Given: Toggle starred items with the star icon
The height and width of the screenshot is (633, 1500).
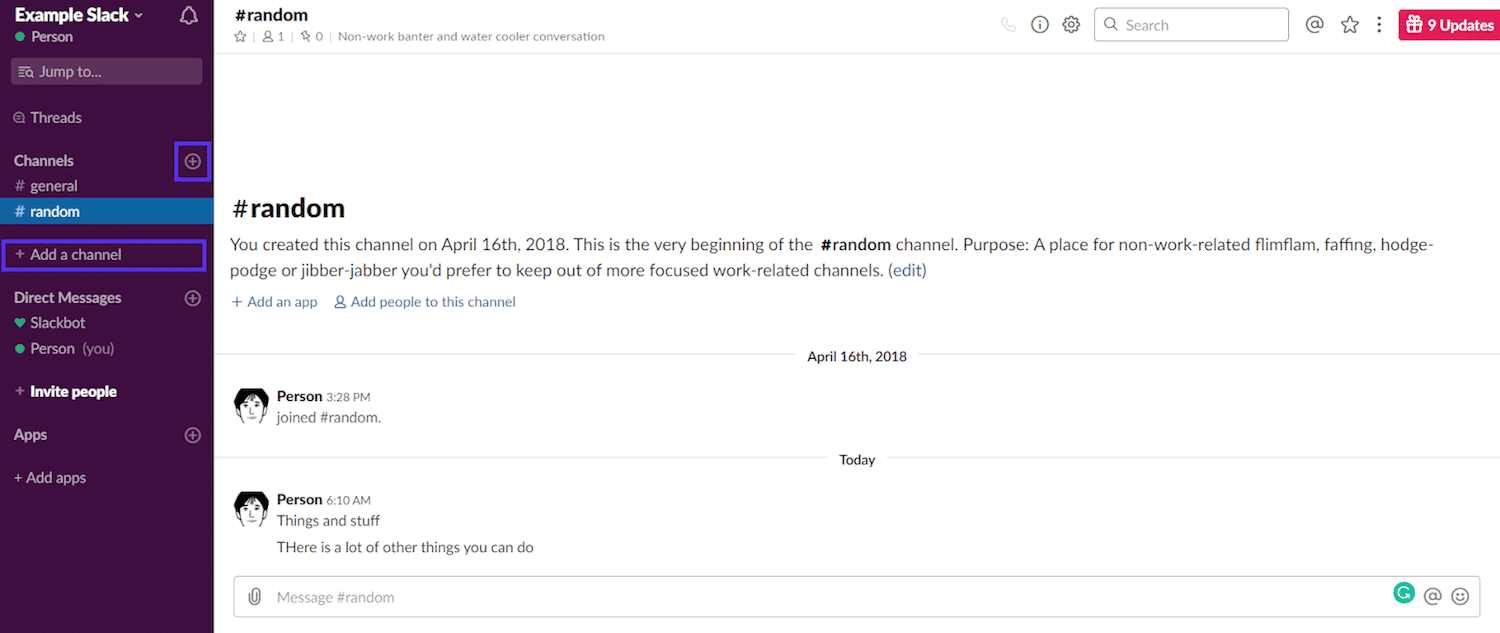Looking at the screenshot, I should coord(1350,24).
